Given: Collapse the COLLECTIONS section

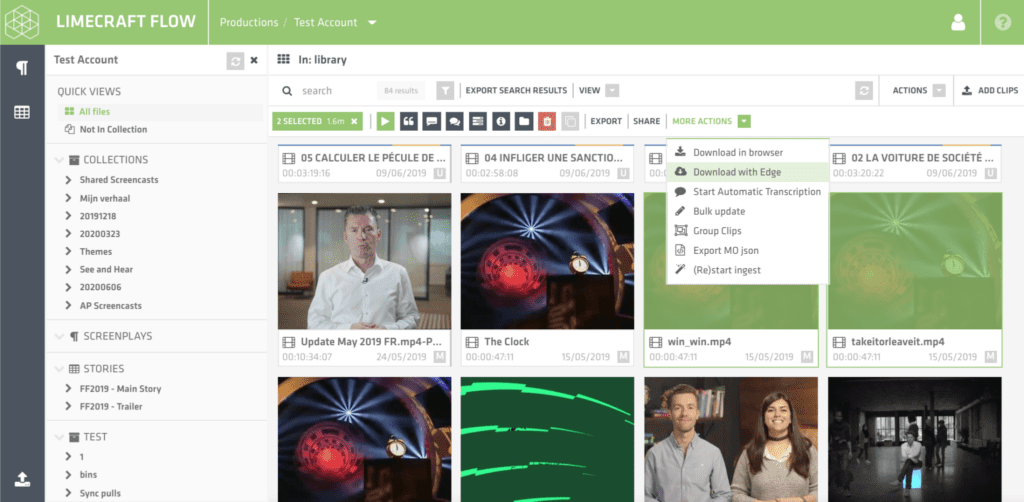Looking at the screenshot, I should 60,159.
